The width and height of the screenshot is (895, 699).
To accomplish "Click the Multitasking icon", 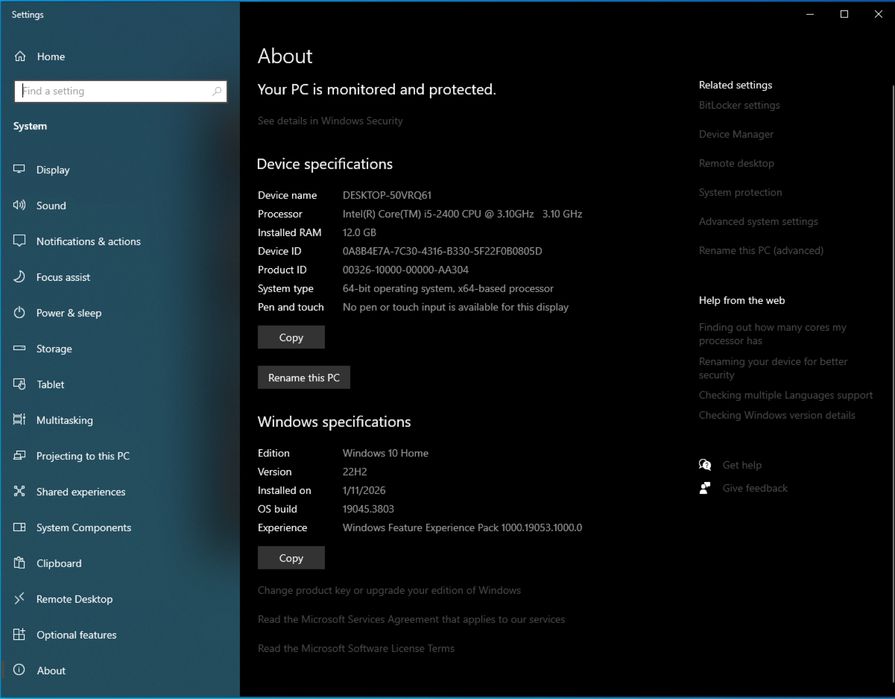I will [x=19, y=419].
